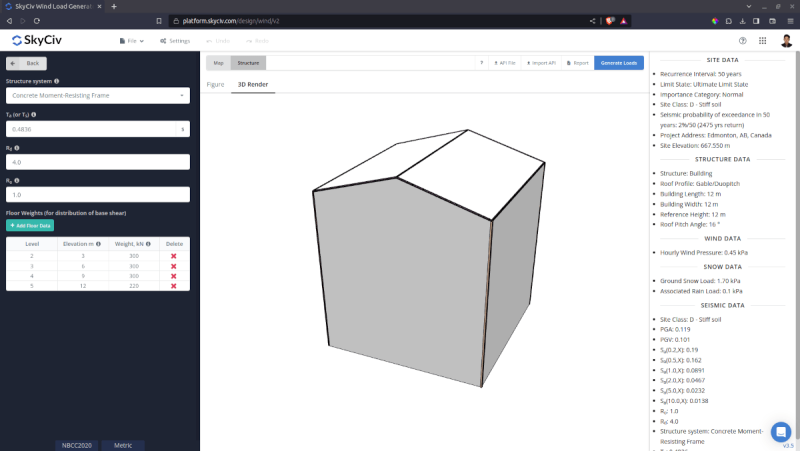The image size is (800, 451).
Task: Click the Generate Loads button
Action: 619,63
